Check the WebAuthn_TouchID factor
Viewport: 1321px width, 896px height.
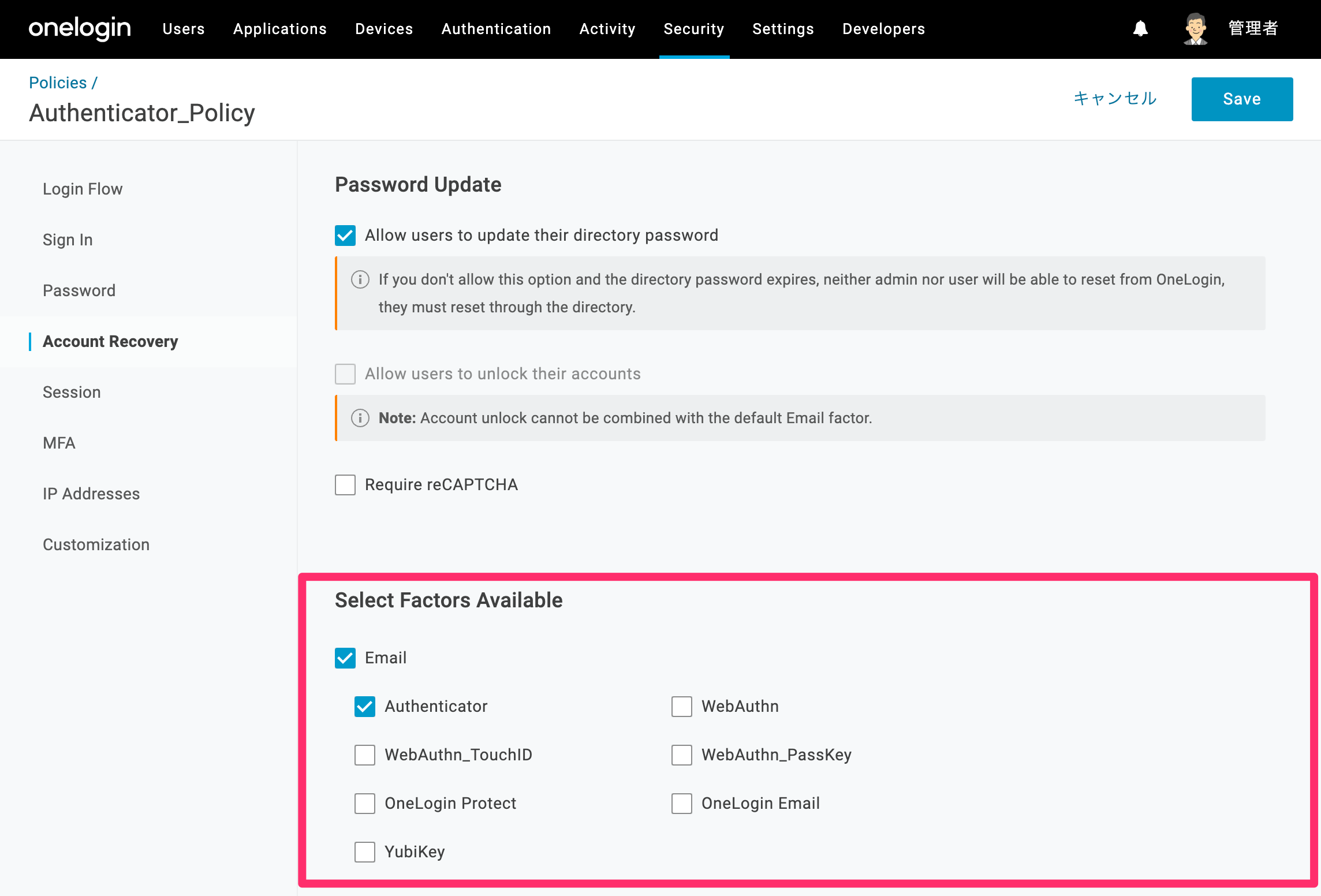point(365,755)
